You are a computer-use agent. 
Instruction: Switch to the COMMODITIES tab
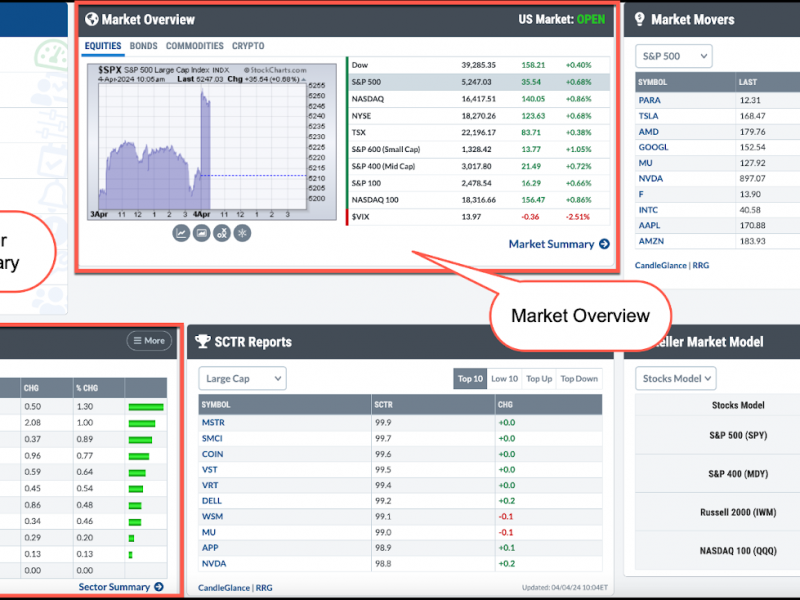pos(194,46)
